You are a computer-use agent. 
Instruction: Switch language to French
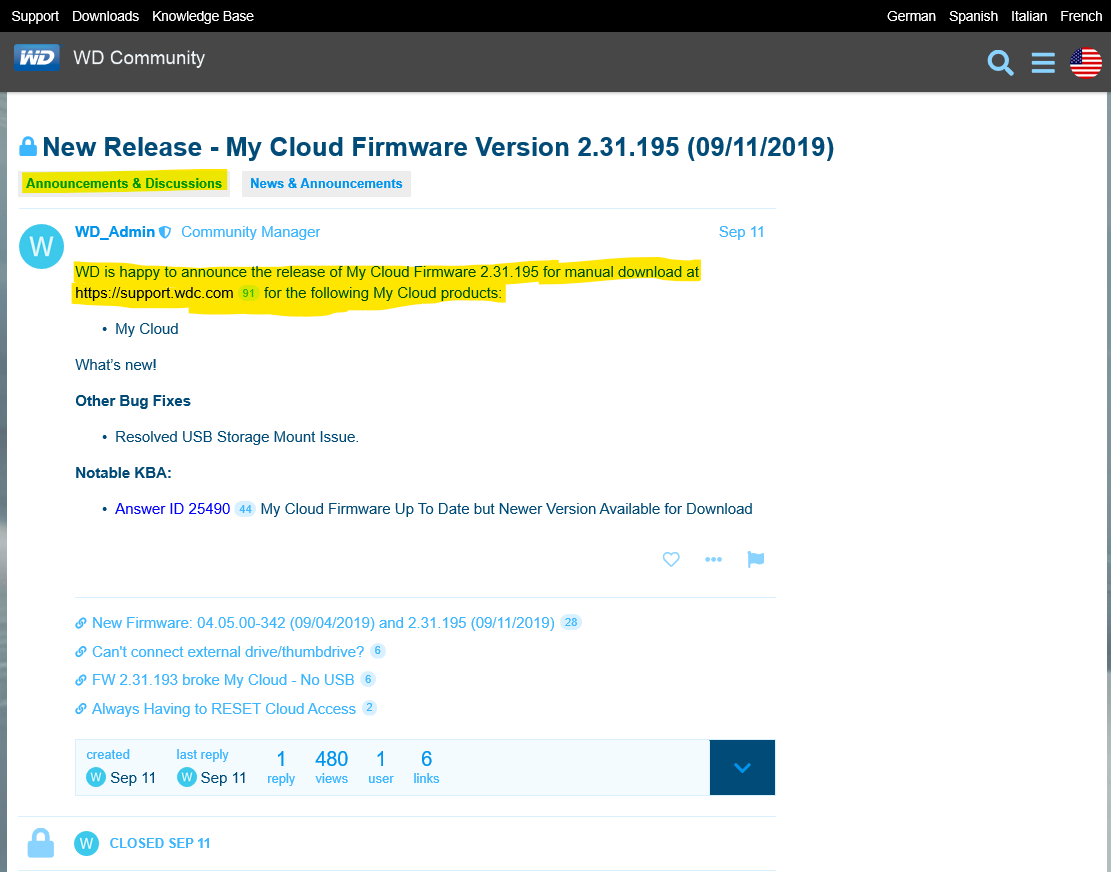tap(1081, 16)
